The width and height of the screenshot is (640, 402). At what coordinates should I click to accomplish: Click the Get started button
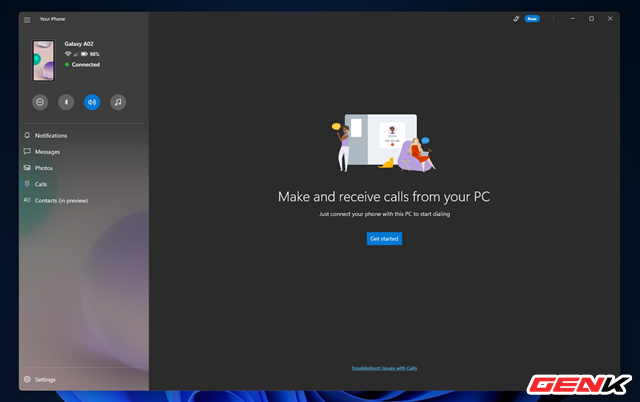point(384,239)
